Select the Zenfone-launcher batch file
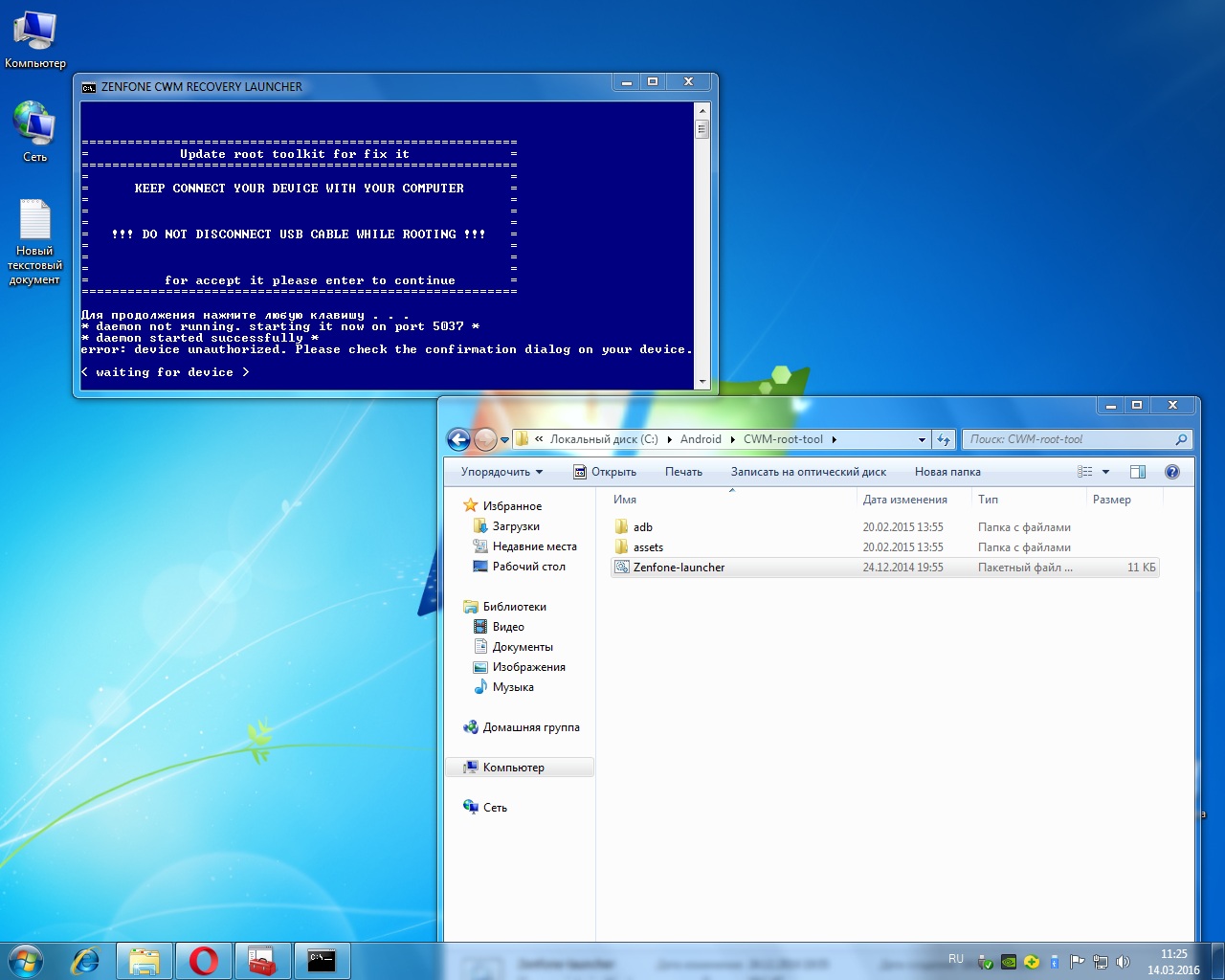Screen dimensions: 1225x980 click(x=679, y=568)
